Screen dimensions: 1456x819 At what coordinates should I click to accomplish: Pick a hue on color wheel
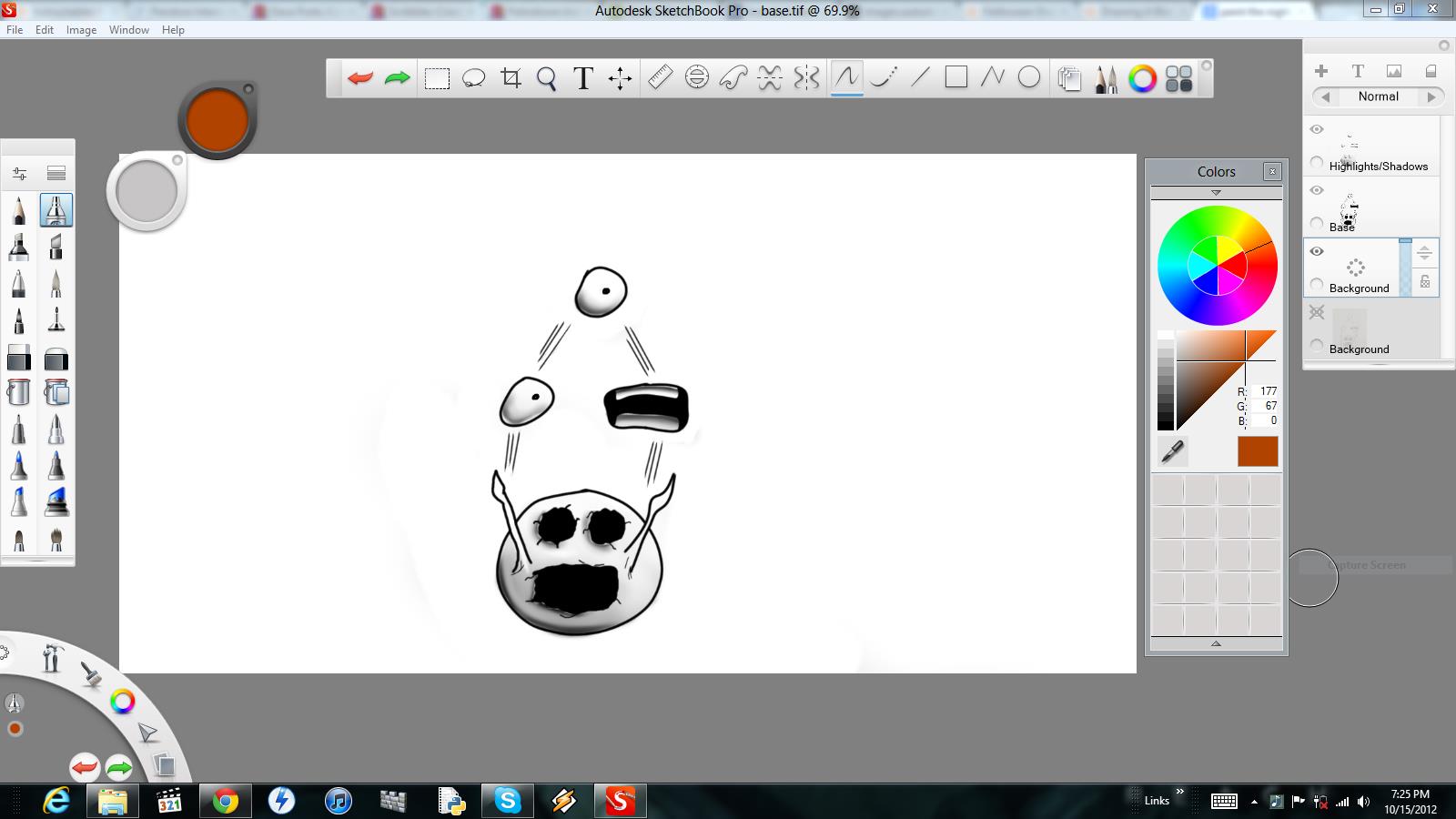click(1217, 265)
